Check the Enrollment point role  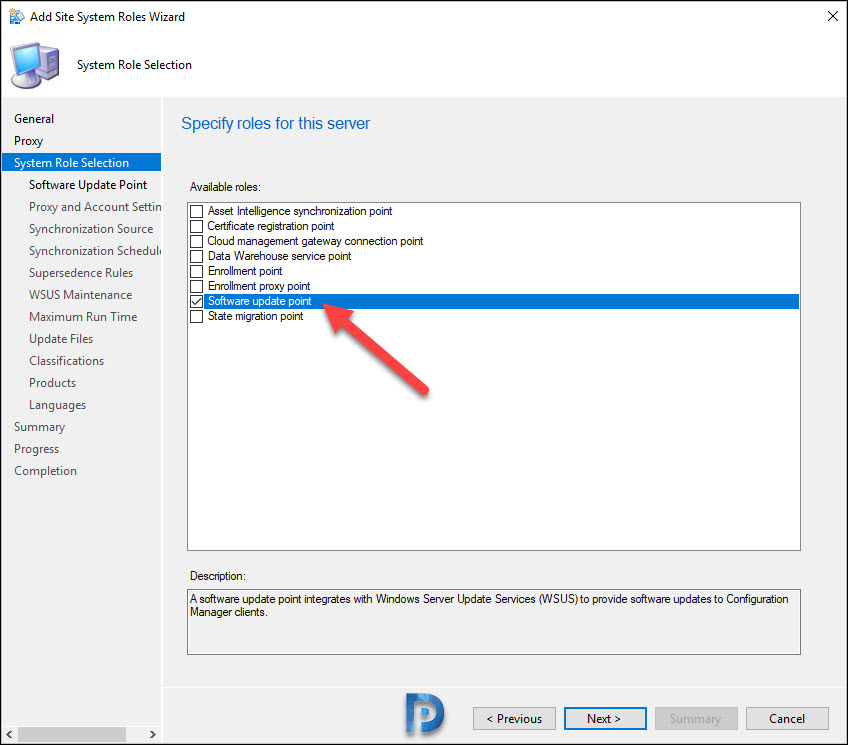(x=197, y=271)
